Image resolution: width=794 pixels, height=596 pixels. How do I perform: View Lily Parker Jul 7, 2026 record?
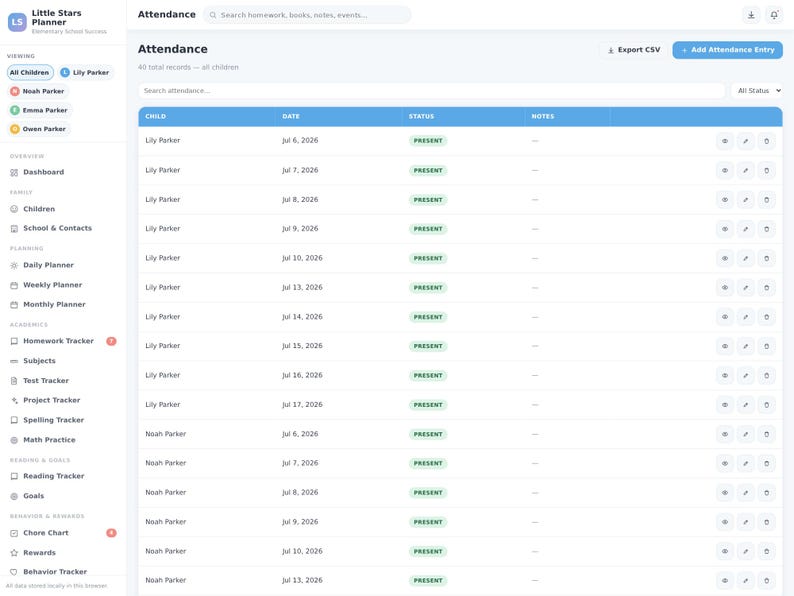[725, 171]
